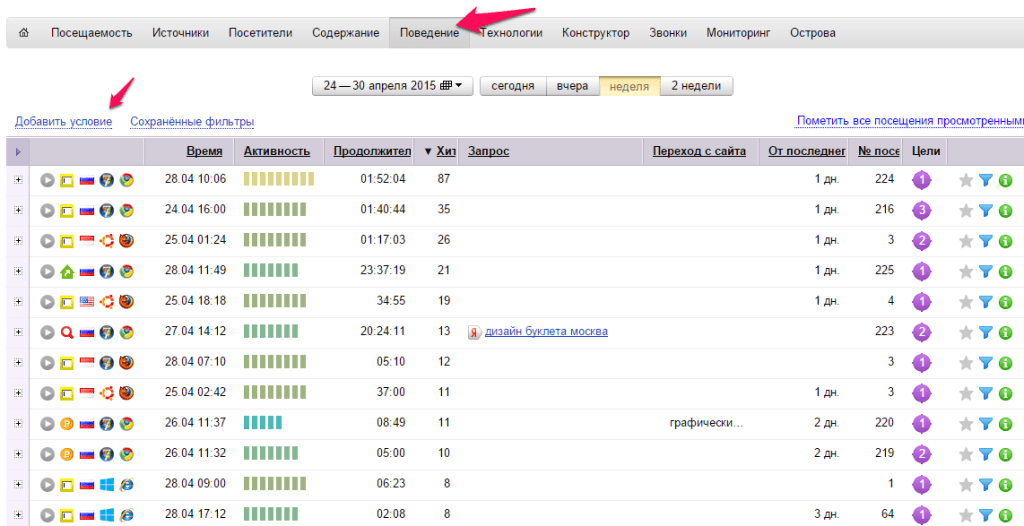The width and height of the screenshot is (1024, 526).
Task: Star the 28.04 10:06 visit as favorite
Action: click(x=965, y=180)
